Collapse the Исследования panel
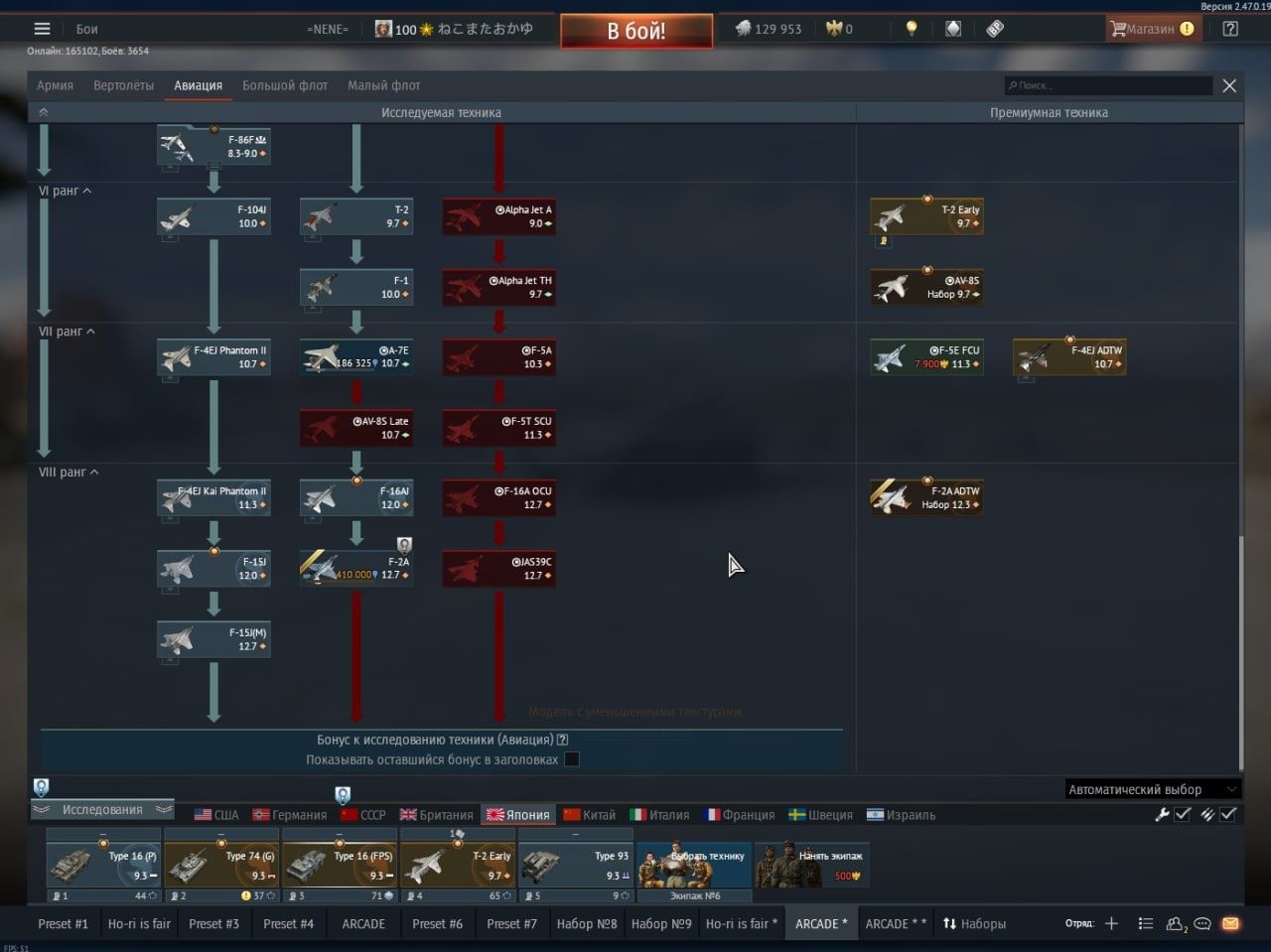 click(102, 810)
